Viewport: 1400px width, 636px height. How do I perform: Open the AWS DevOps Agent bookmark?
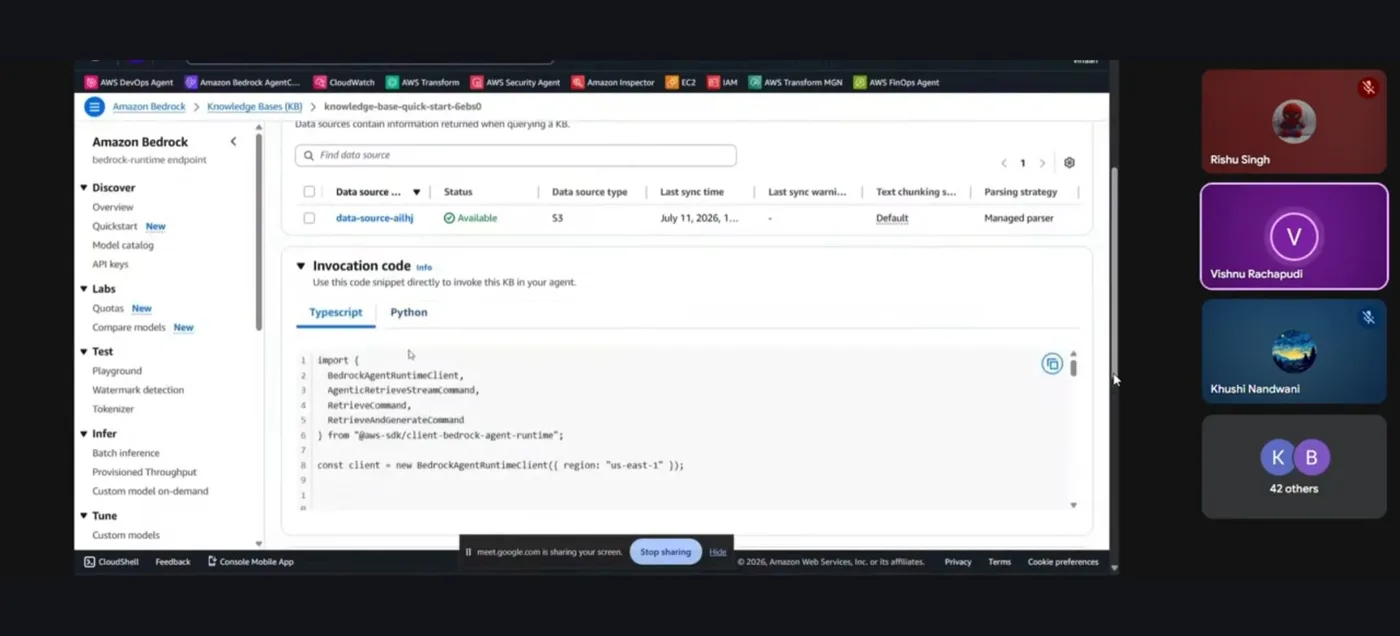tap(129, 83)
